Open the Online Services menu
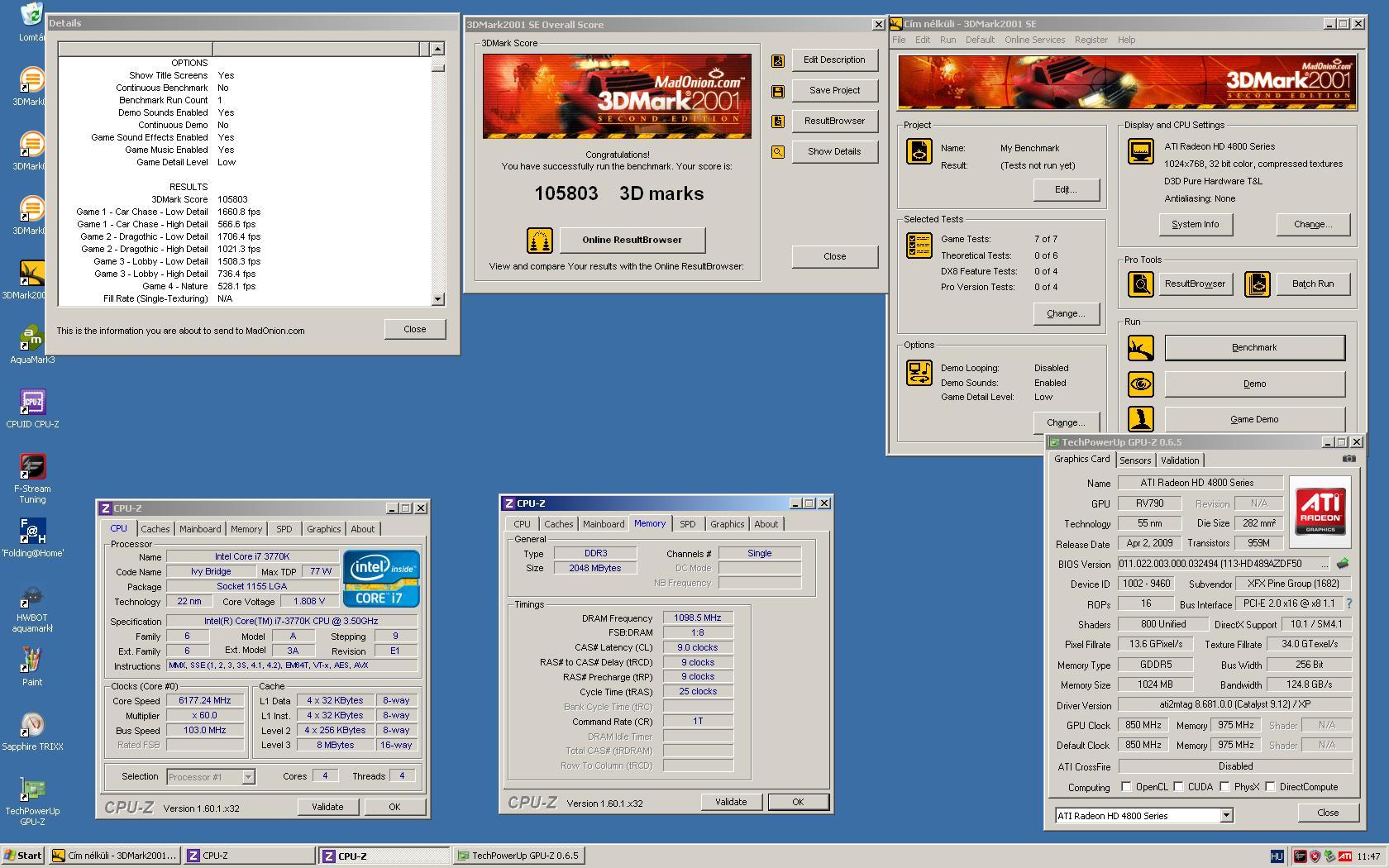Viewport: 1389px width, 868px height. [1034, 40]
